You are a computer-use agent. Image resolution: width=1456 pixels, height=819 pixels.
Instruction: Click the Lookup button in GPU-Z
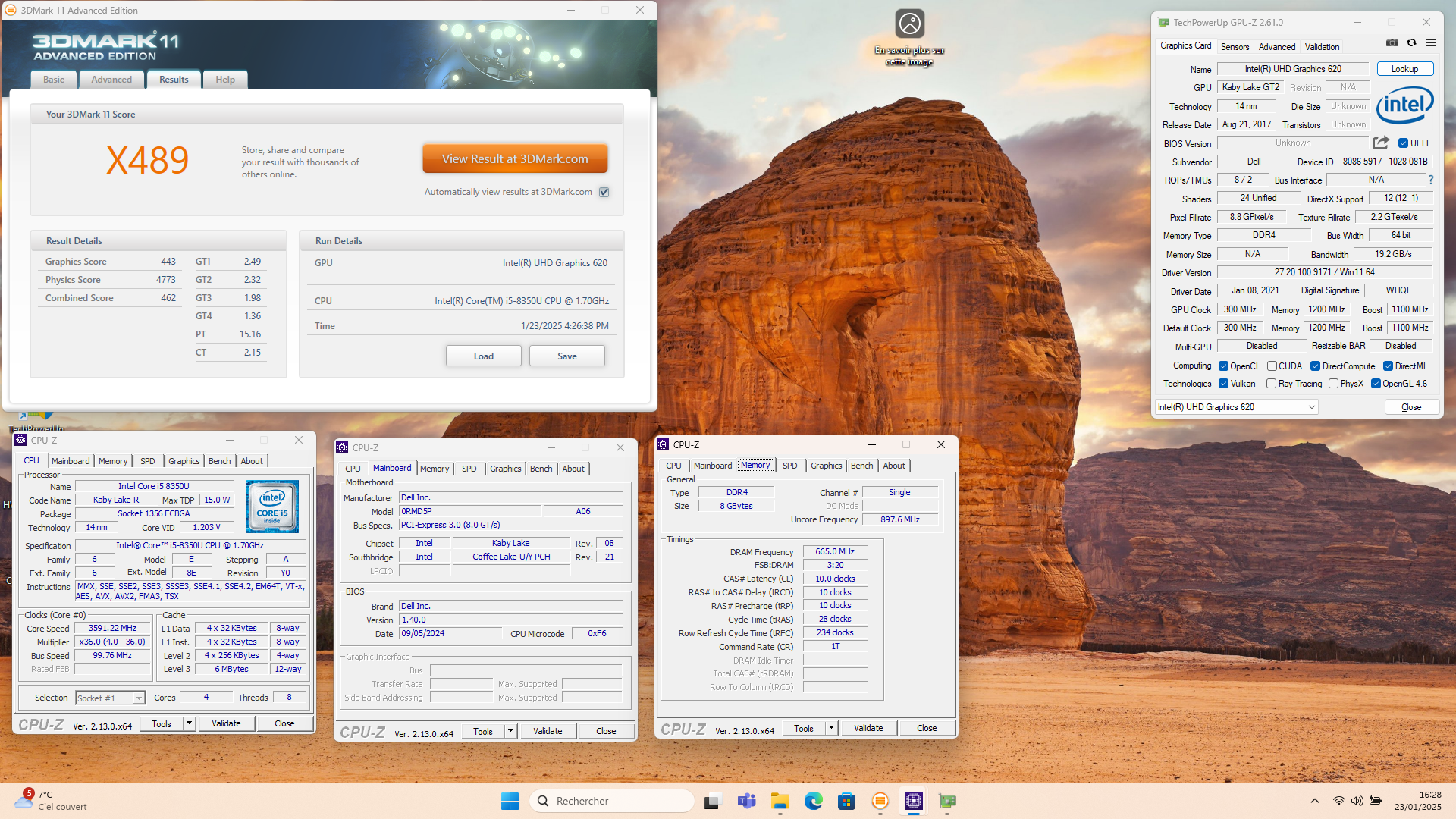(x=1404, y=69)
